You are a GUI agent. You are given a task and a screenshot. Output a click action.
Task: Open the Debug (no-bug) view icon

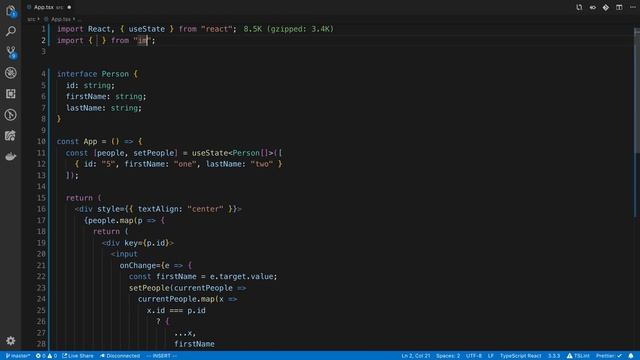tap(11, 73)
